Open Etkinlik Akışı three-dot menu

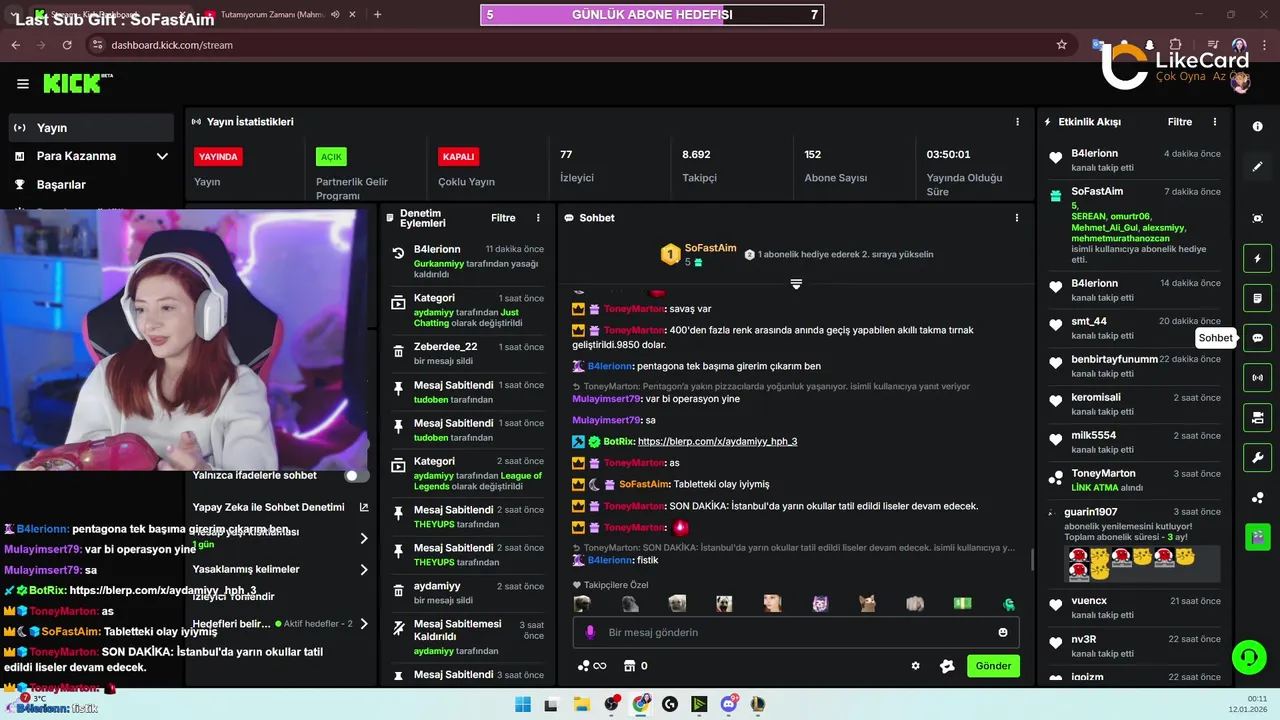click(x=1215, y=122)
